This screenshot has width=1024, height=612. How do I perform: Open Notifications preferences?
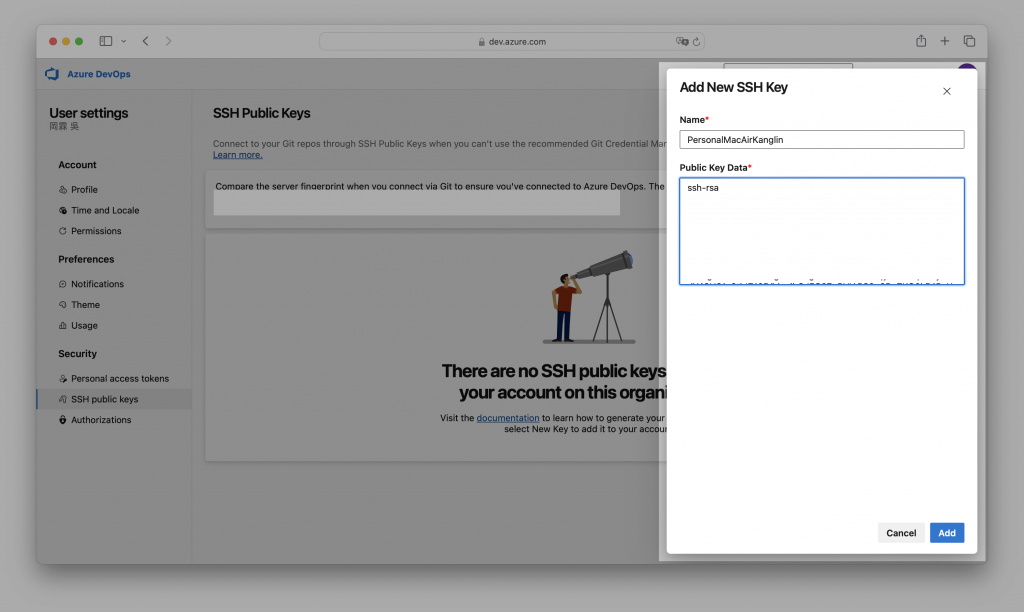(97, 284)
